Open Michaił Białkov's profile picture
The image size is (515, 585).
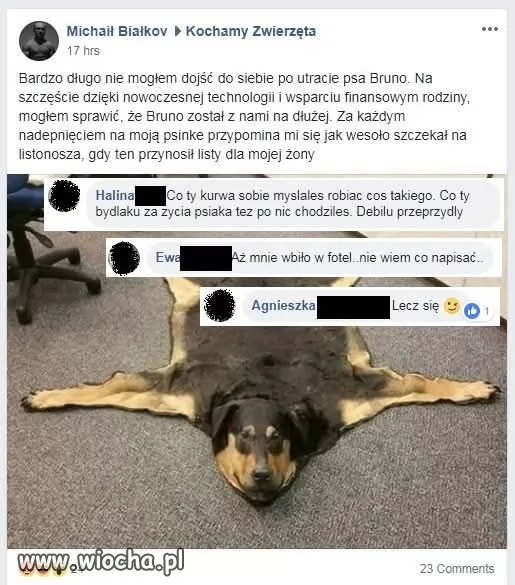click(x=39, y=41)
